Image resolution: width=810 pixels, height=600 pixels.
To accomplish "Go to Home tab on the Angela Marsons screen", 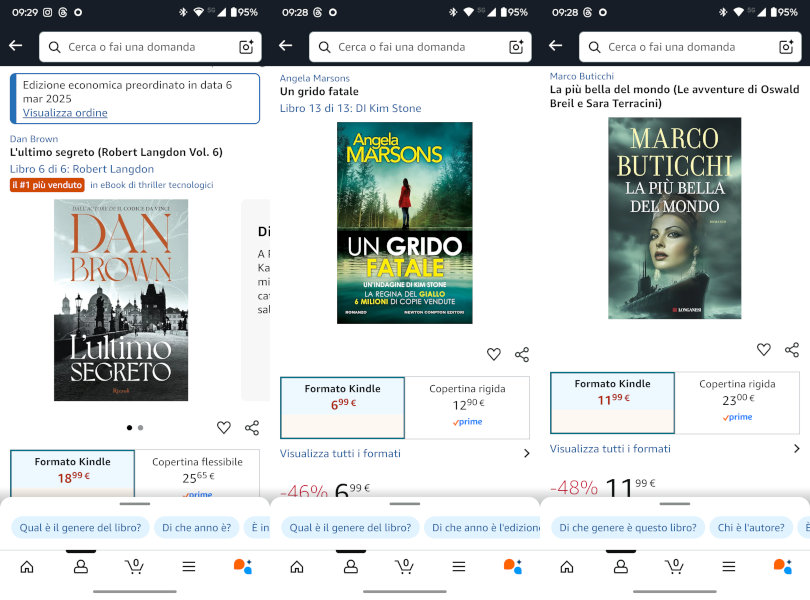I will [x=297, y=567].
